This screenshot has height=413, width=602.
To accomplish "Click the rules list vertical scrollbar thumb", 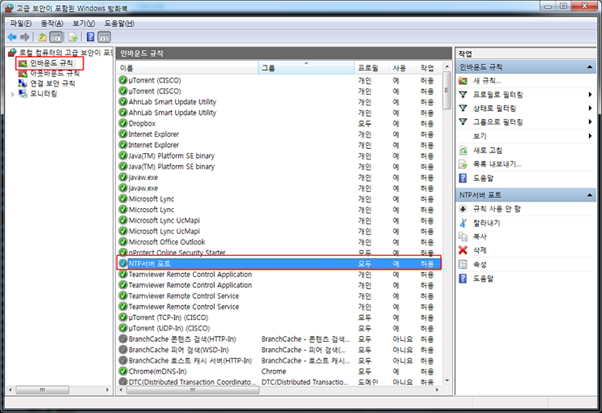I will [x=447, y=91].
